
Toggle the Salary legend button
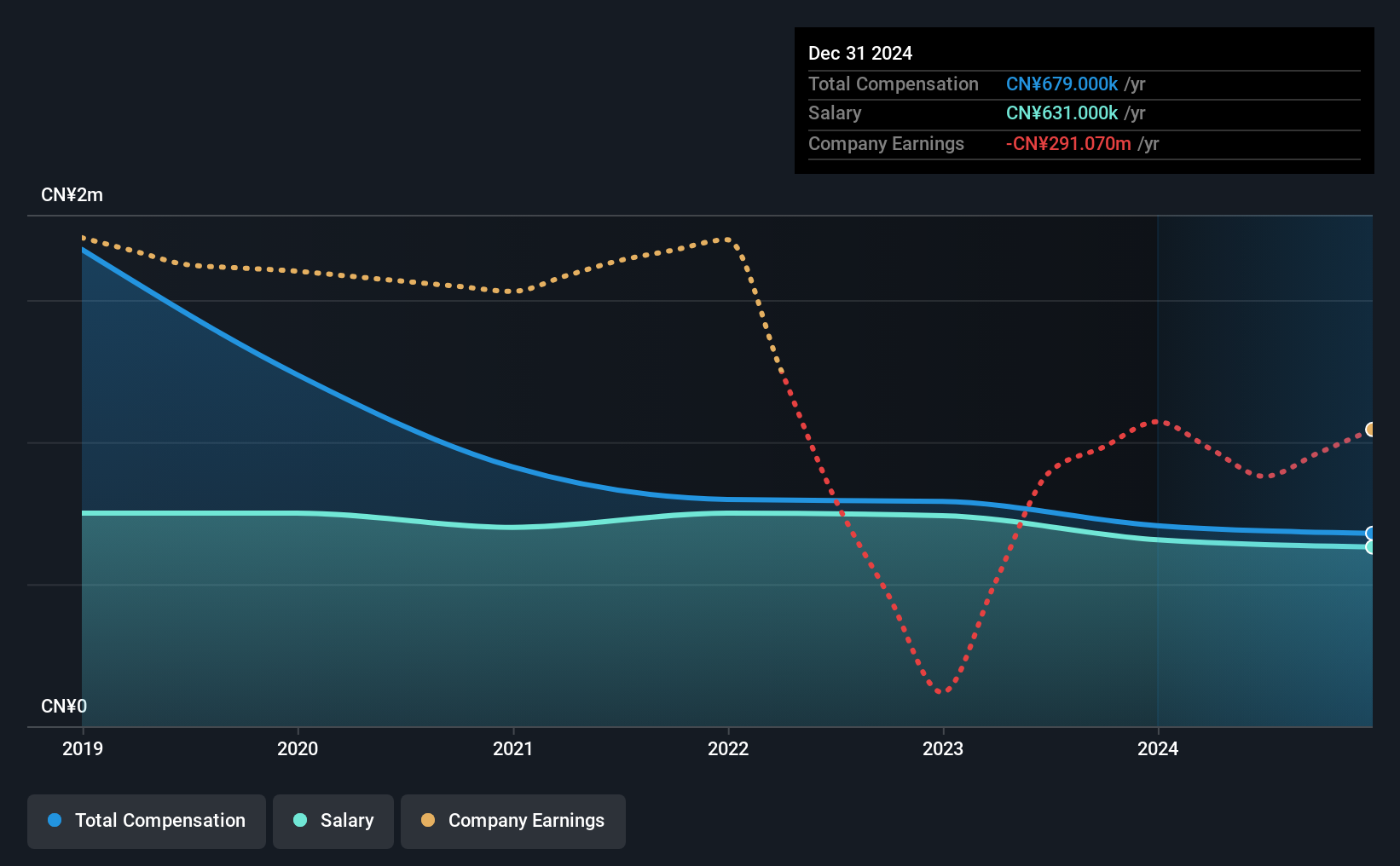(333, 821)
